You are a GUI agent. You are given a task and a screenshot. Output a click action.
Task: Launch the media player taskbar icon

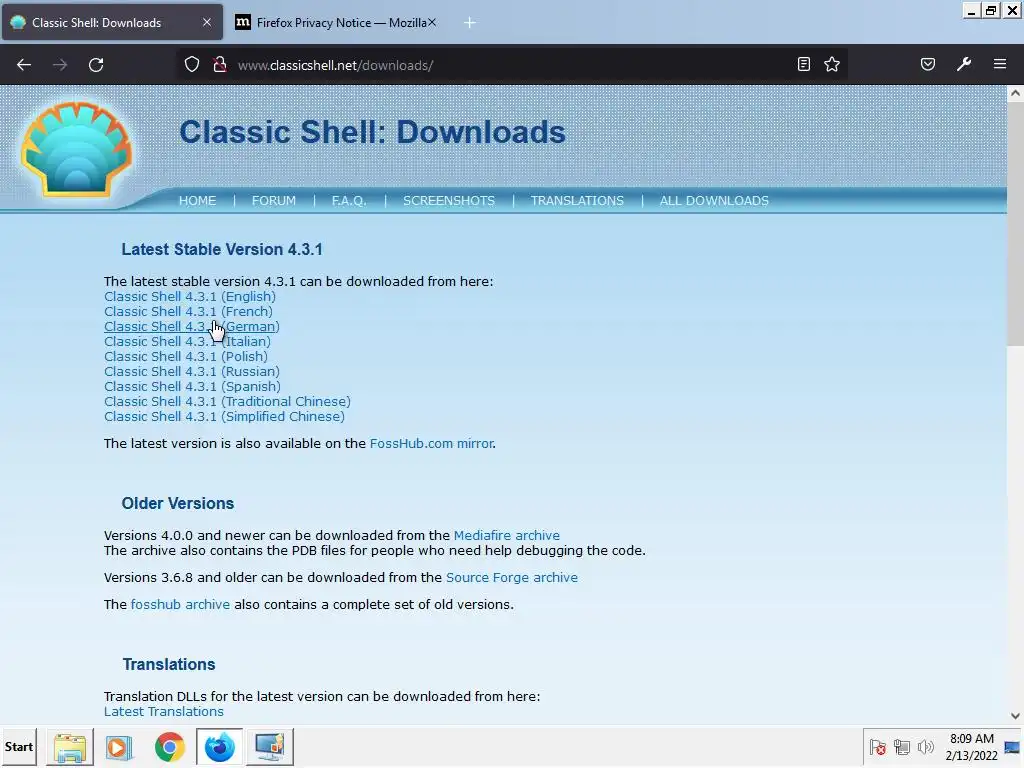[x=120, y=747]
